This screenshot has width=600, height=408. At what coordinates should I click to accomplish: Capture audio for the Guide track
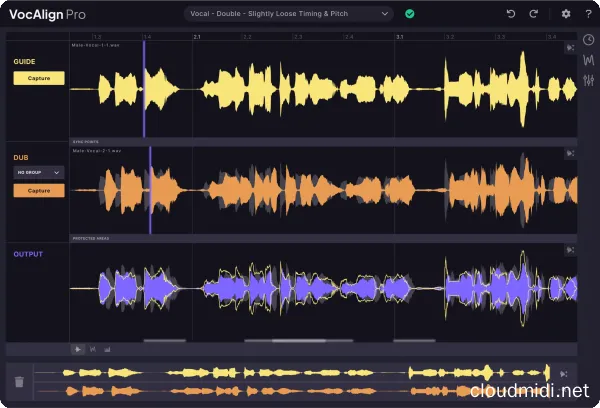pyautogui.click(x=39, y=78)
